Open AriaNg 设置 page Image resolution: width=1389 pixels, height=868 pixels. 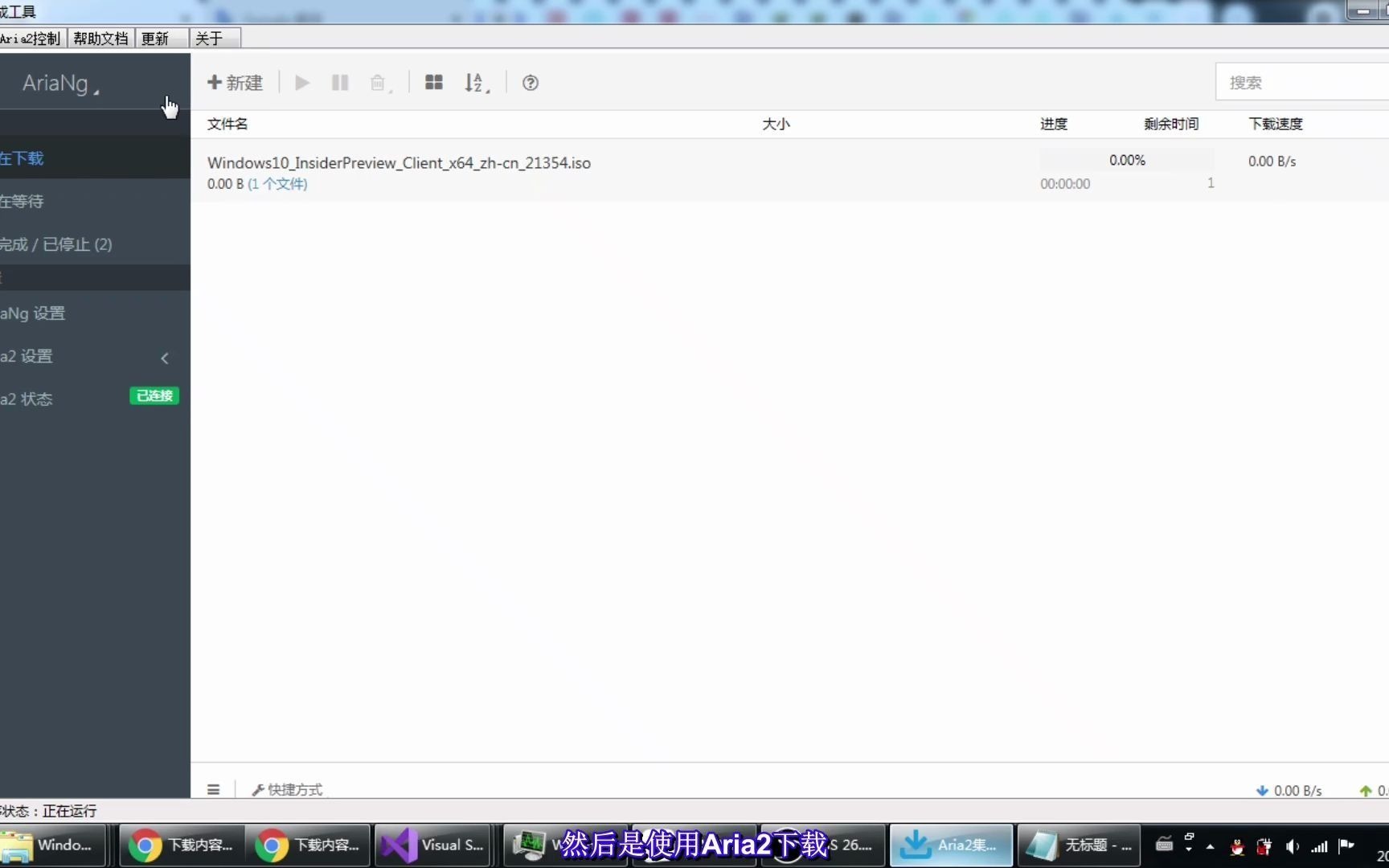(95, 313)
